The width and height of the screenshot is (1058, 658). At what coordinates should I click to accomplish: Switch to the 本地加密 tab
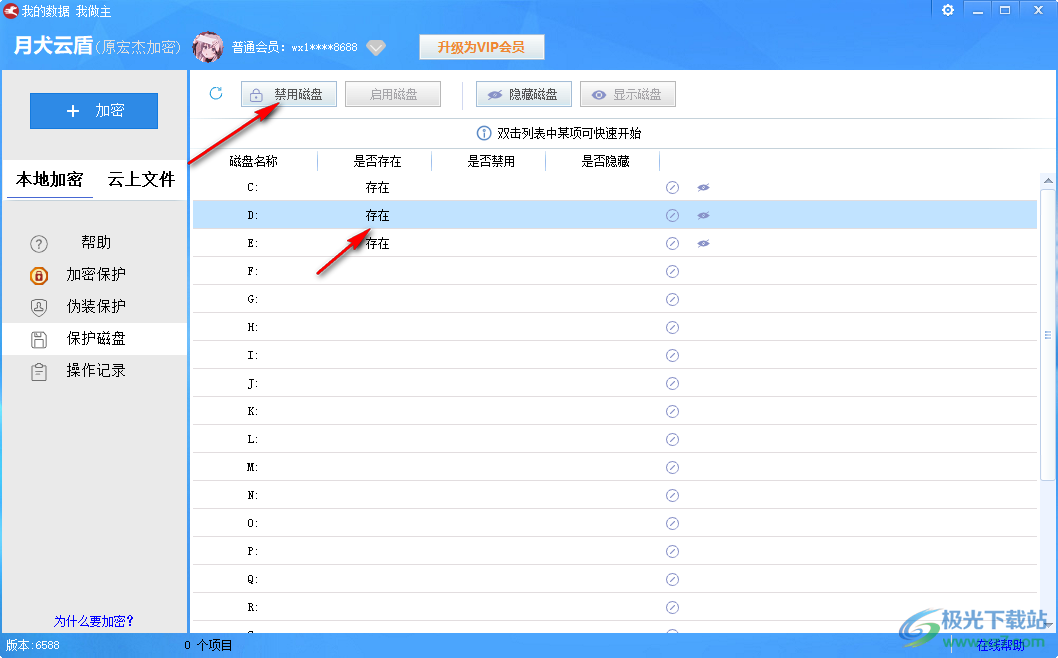tap(49, 180)
